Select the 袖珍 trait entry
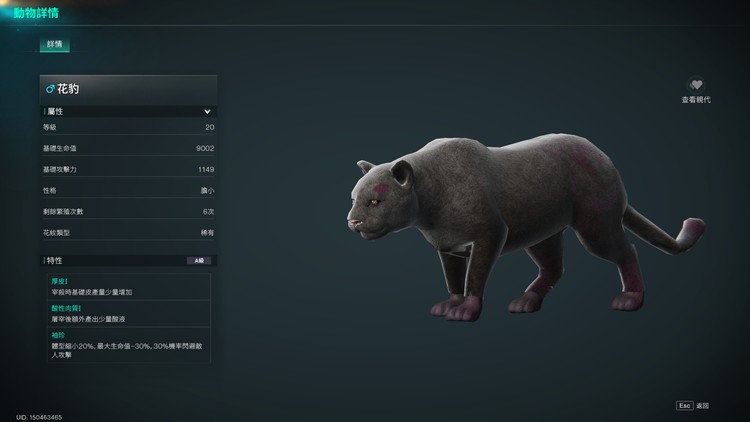This screenshot has width=750, height=422. coord(129,345)
